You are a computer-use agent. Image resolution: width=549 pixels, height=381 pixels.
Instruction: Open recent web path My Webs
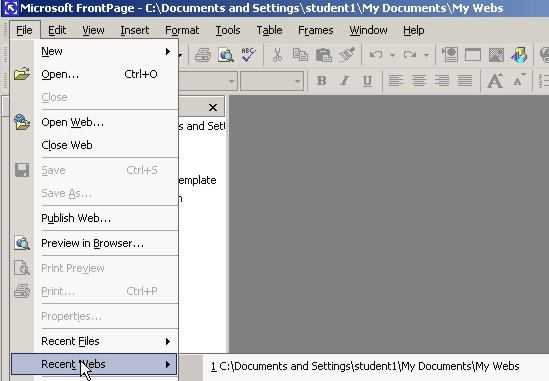point(365,366)
